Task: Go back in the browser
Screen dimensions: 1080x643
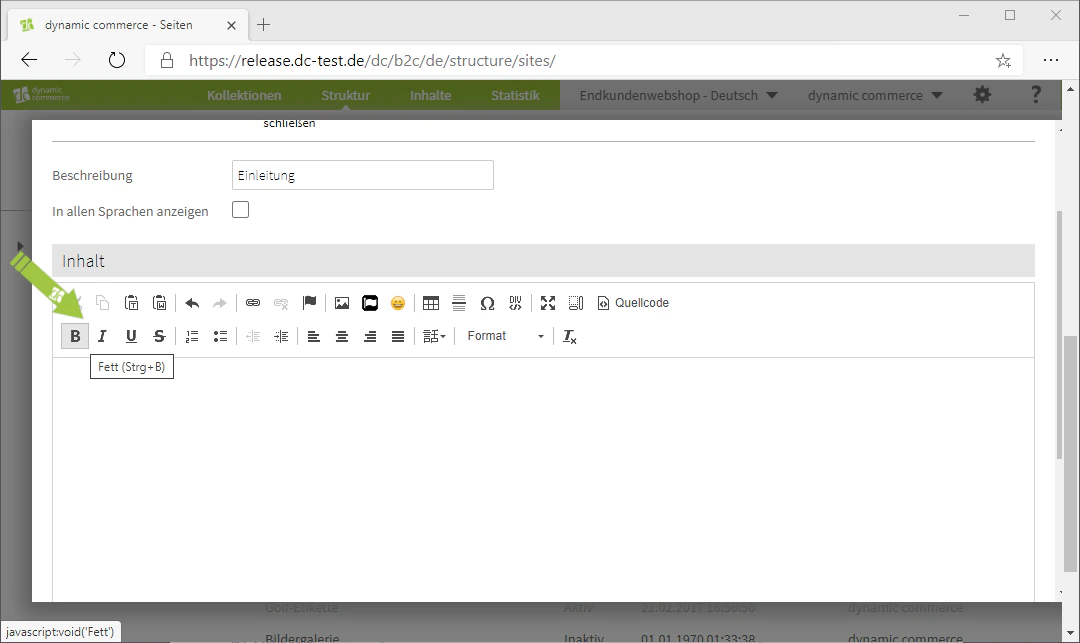Action: point(29,60)
